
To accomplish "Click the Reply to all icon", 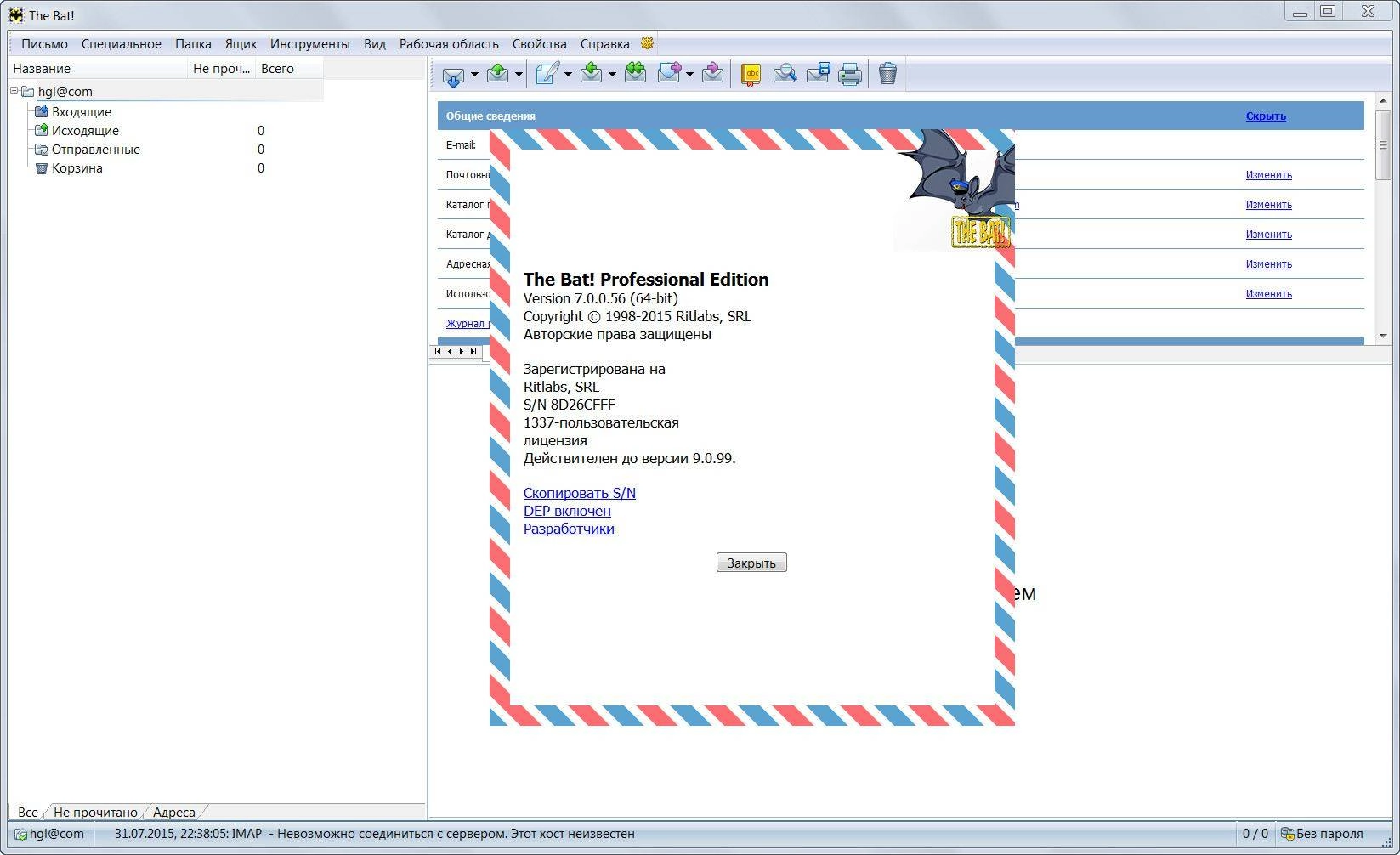I will 635,74.
